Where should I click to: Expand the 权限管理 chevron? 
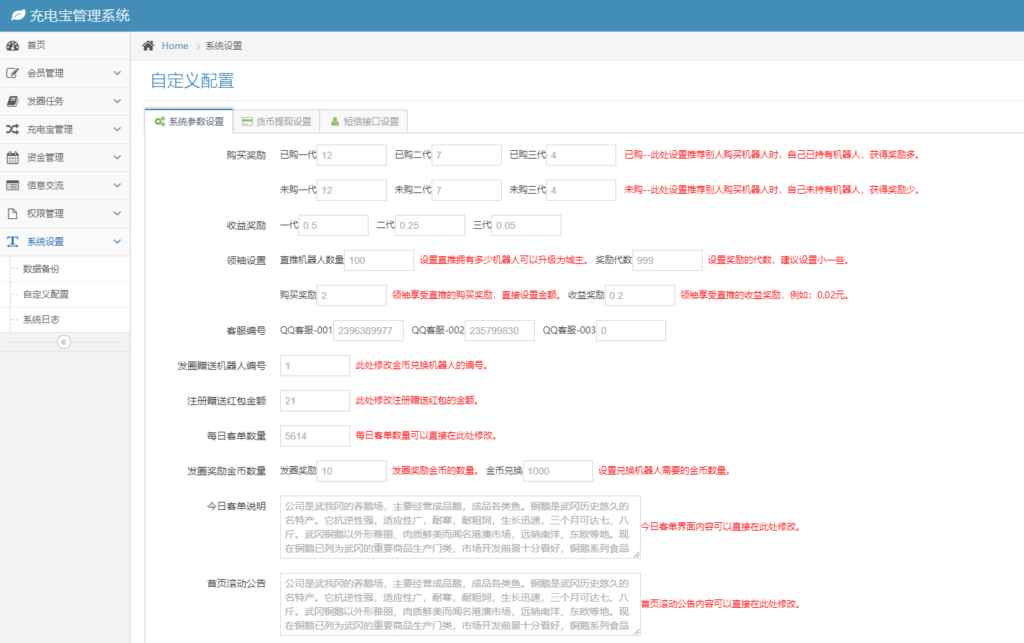[117, 213]
